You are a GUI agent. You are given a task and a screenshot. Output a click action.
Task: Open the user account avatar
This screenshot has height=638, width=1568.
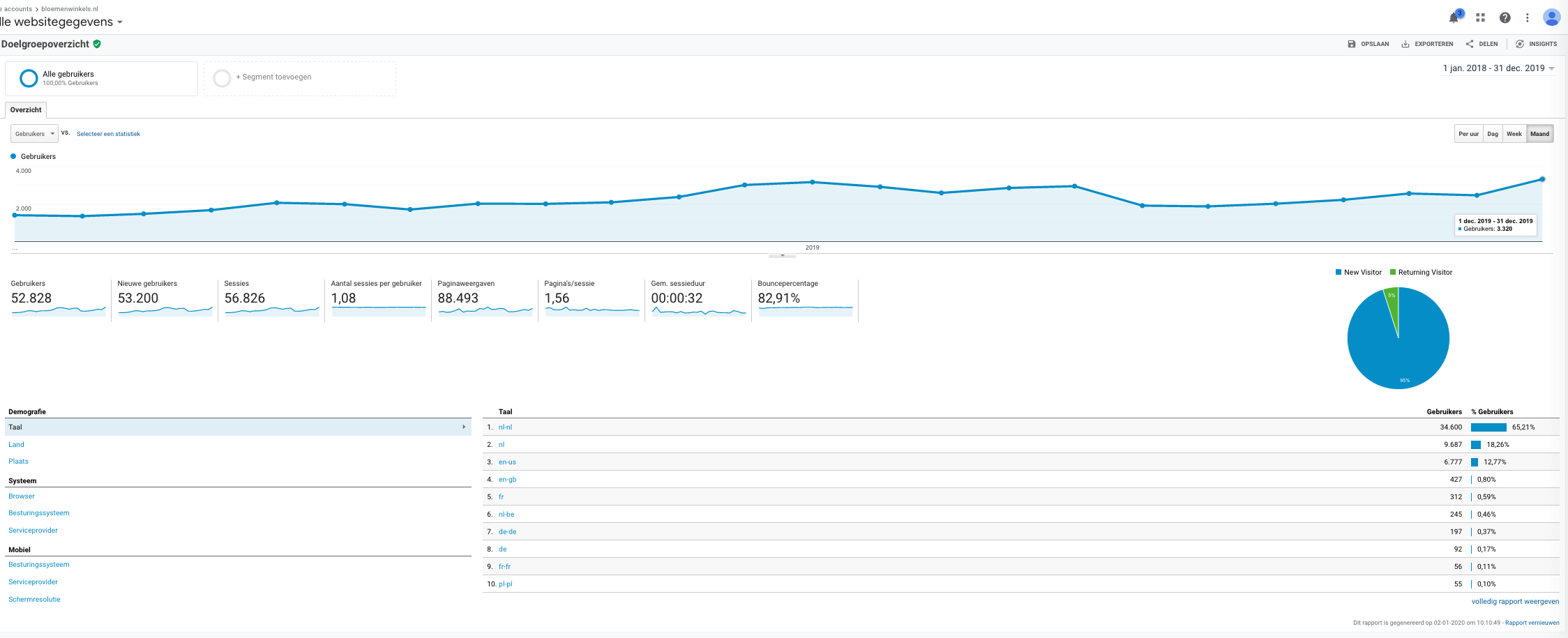click(x=1551, y=17)
